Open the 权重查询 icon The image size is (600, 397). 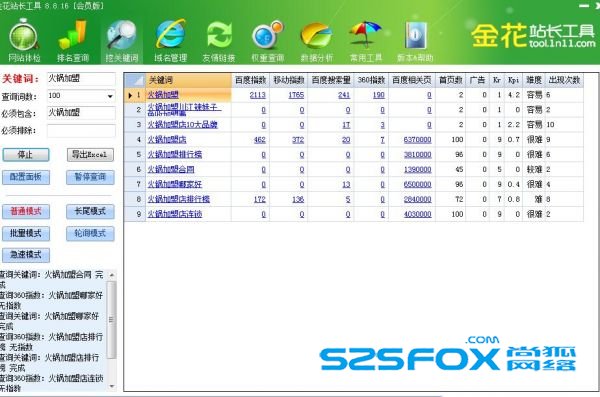(x=267, y=42)
